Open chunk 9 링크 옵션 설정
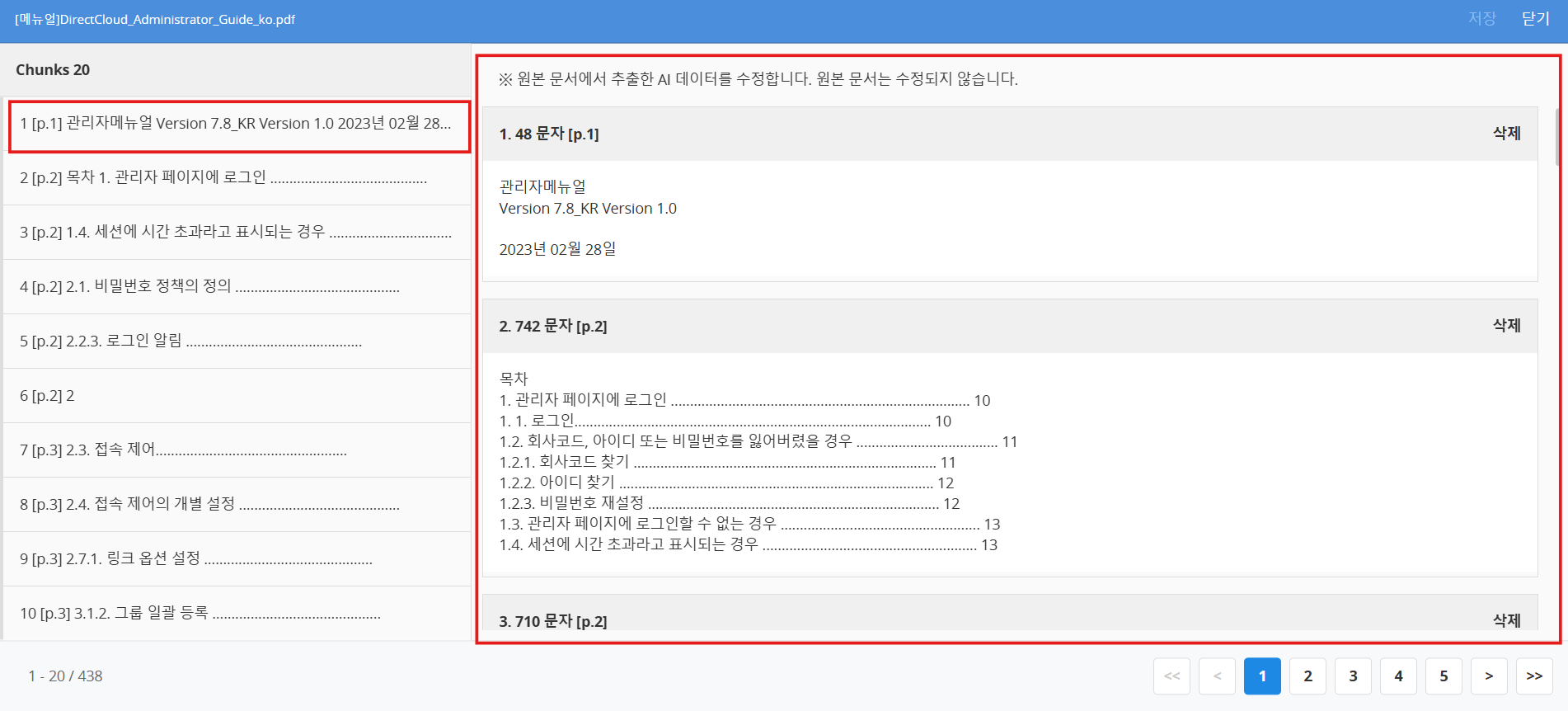The image size is (1568, 711). pyautogui.click(x=238, y=559)
